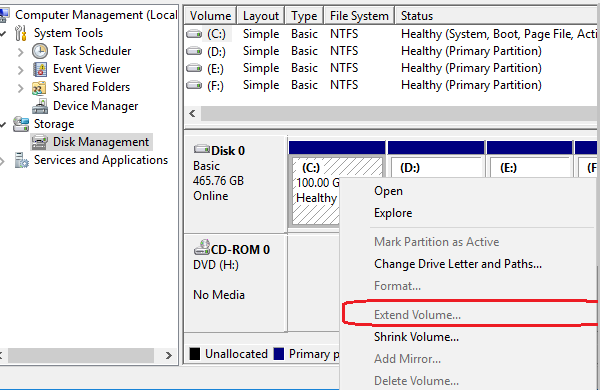Collapse the System Tools node
The width and height of the screenshot is (600, 390).
(x=3, y=34)
